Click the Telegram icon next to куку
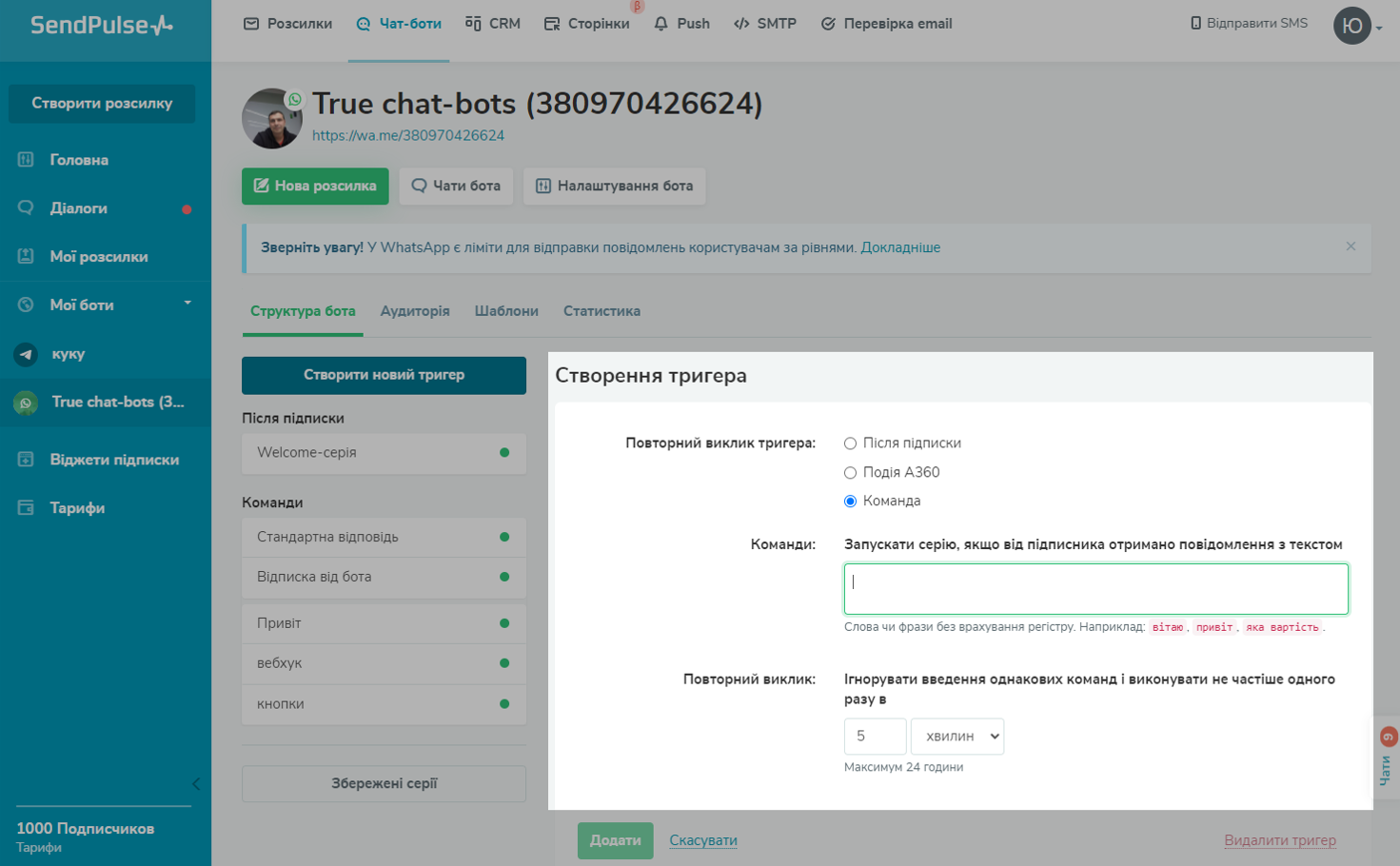The height and width of the screenshot is (866, 1400). [26, 354]
